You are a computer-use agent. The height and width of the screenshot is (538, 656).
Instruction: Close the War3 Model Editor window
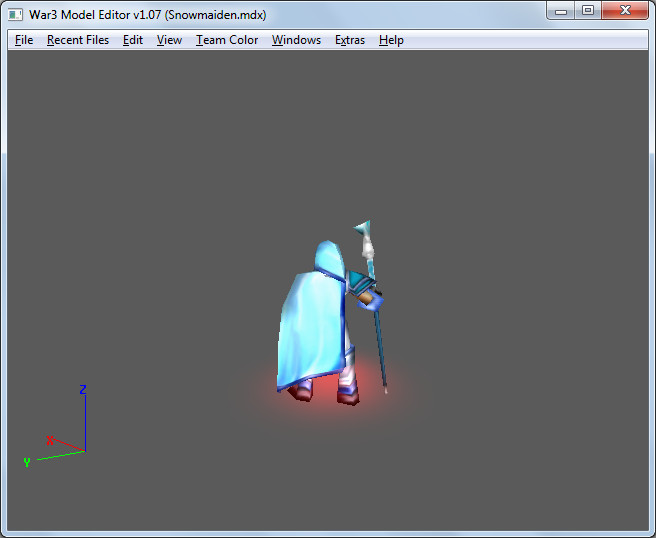[625, 11]
